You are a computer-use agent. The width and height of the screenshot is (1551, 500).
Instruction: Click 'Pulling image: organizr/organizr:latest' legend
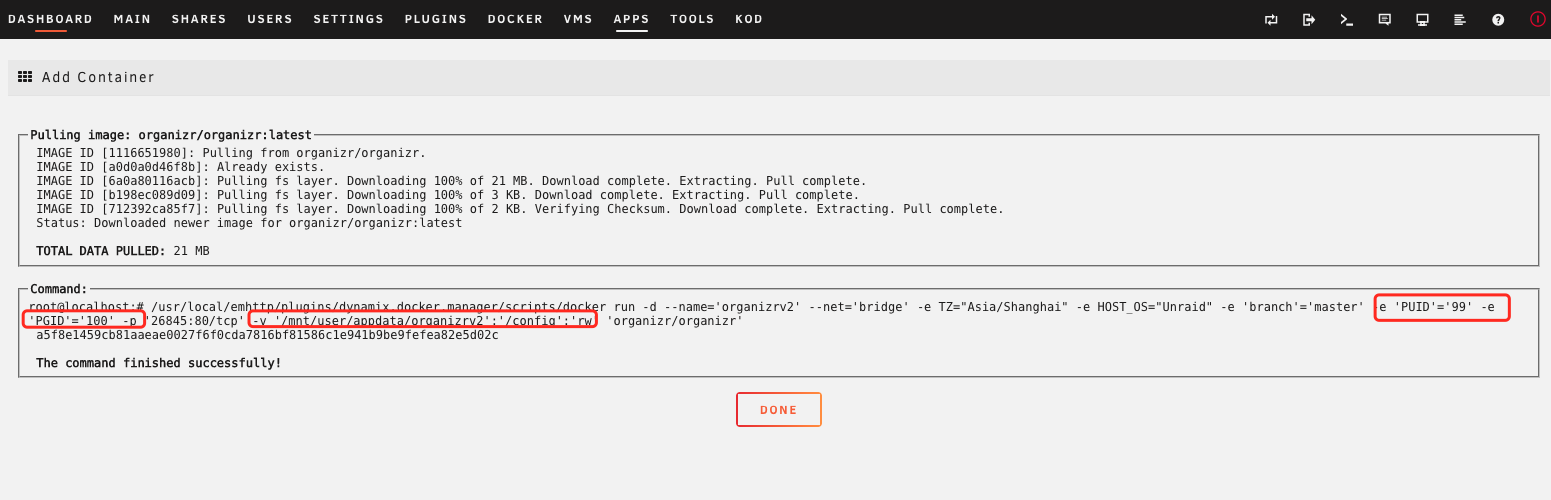[x=171, y=134]
